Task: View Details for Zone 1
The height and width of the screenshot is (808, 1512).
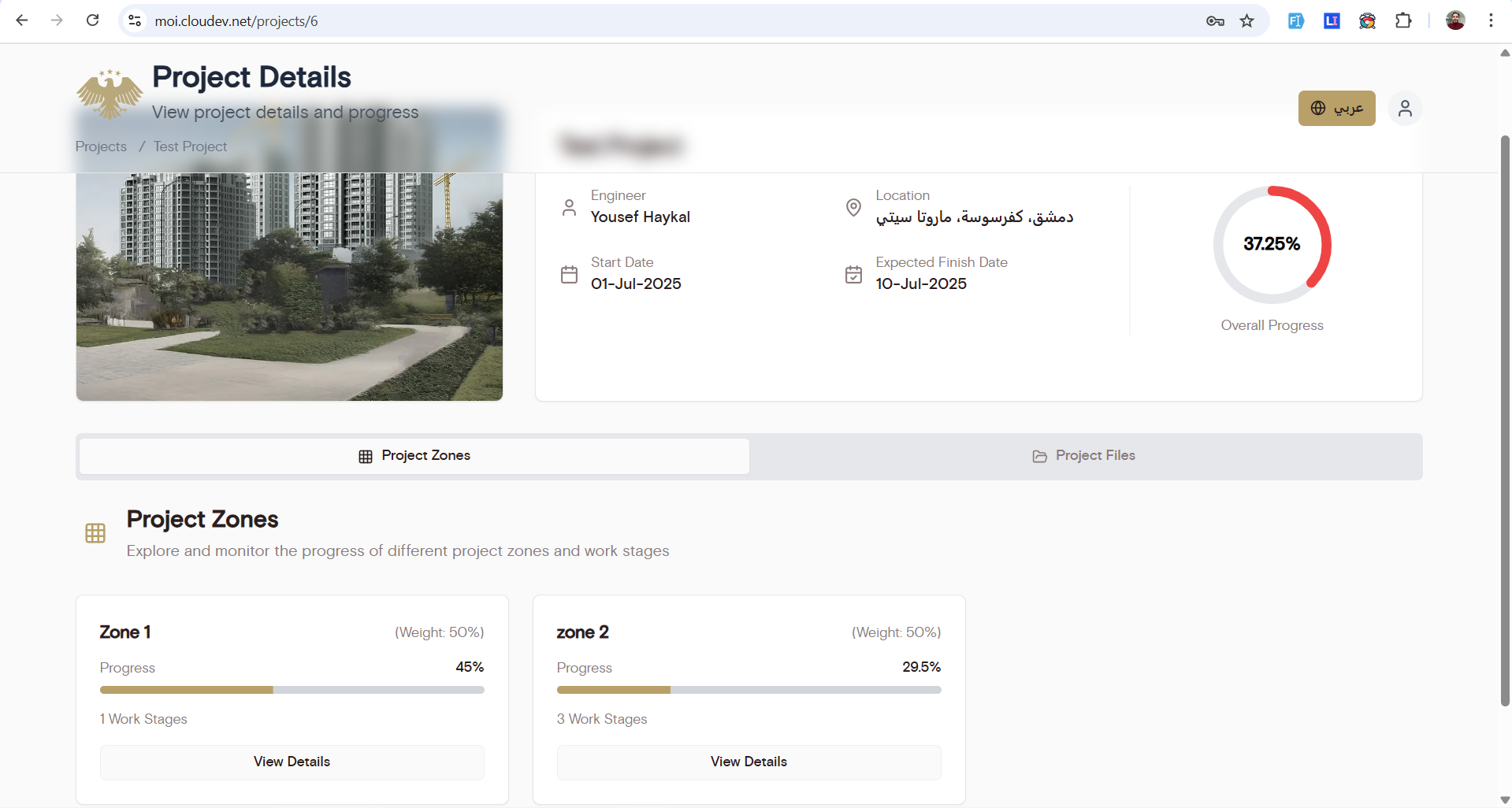Action: coord(292,762)
